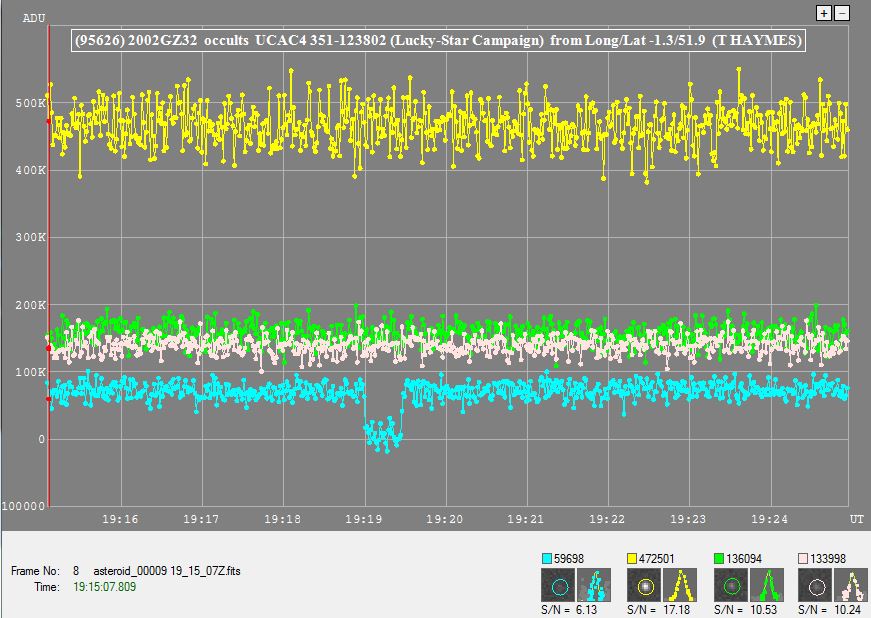The height and width of the screenshot is (618, 871).
Task: Click the yellow color swatch beside 472501
Action: point(633,559)
